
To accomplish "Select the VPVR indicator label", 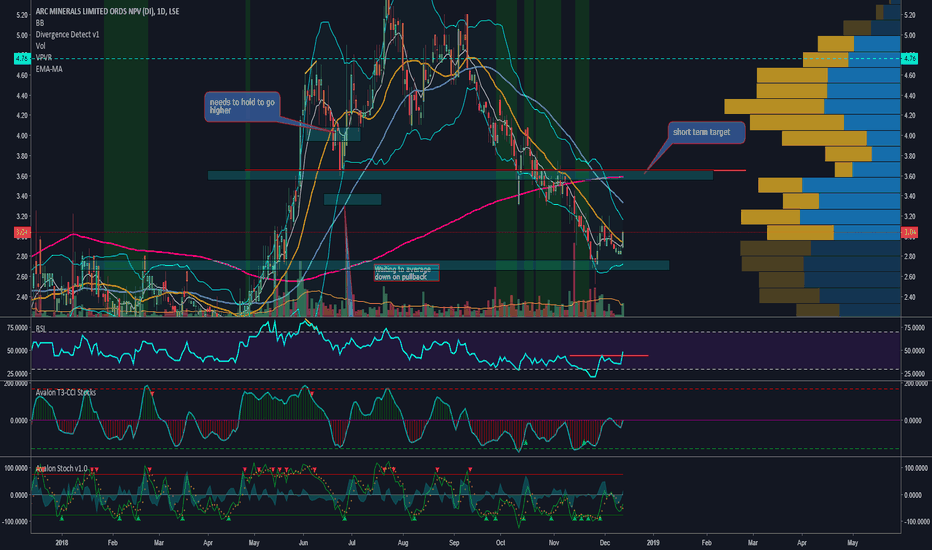I will point(43,58).
